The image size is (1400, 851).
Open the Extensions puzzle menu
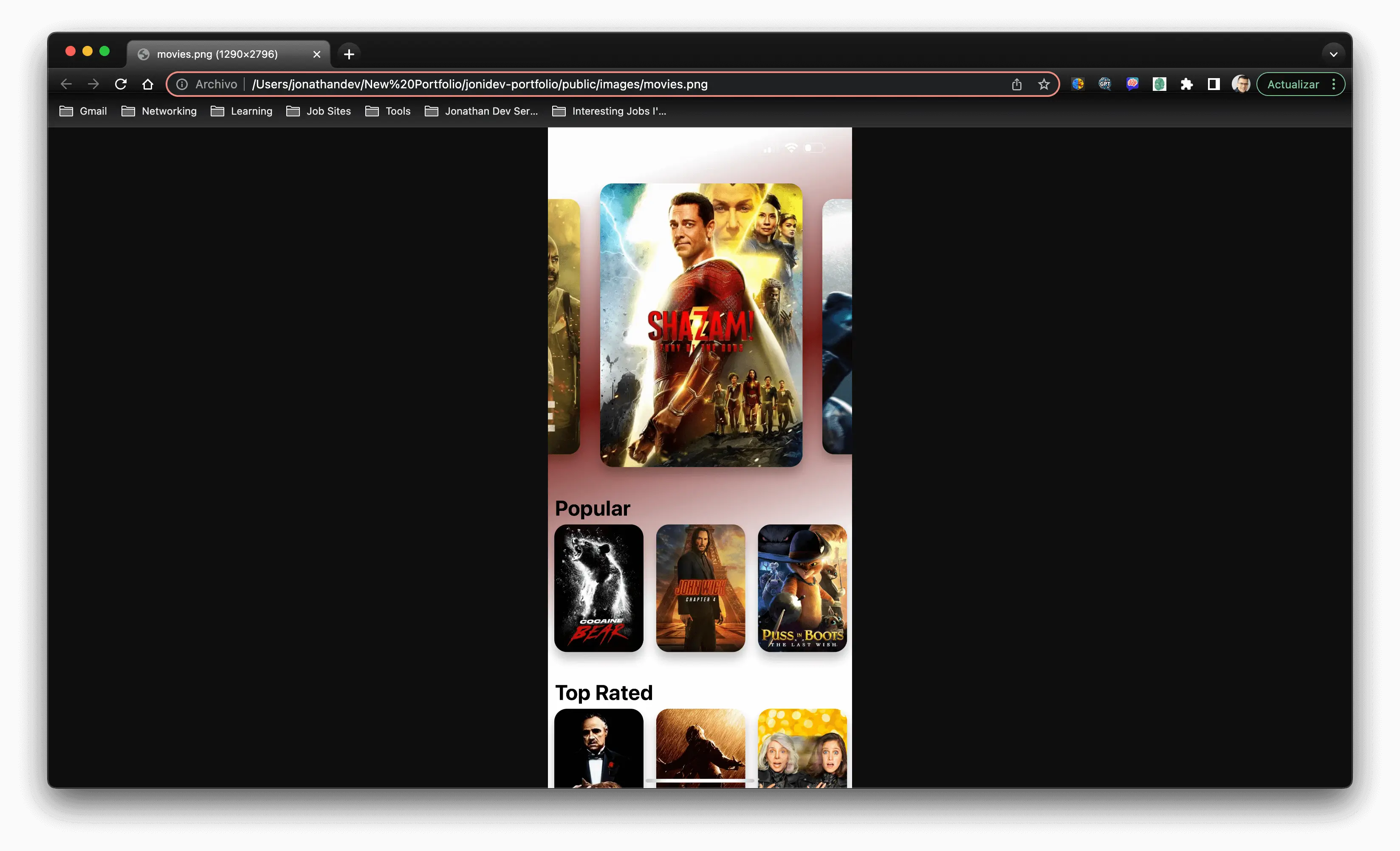(x=1186, y=84)
